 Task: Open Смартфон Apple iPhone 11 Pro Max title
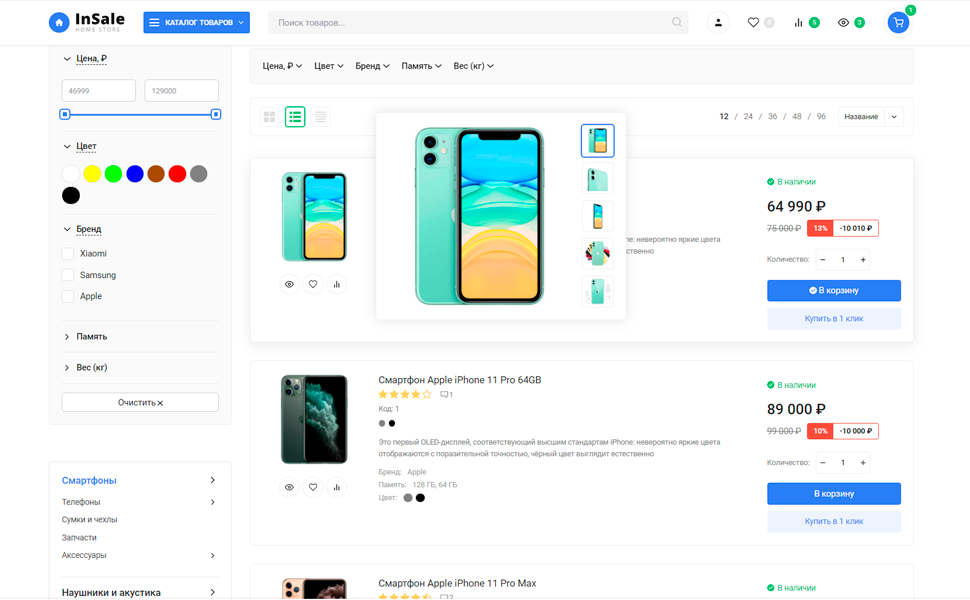[457, 583]
